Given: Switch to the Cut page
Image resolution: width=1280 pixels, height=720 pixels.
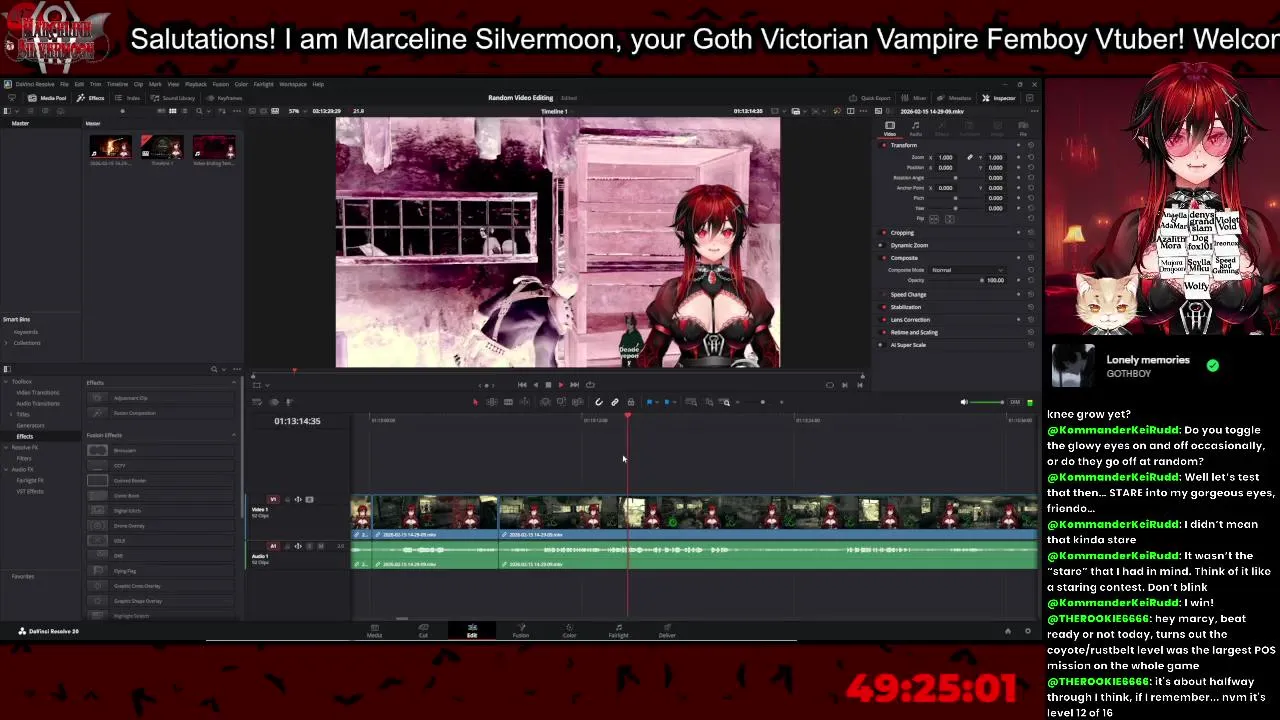Looking at the screenshot, I should coord(423,630).
